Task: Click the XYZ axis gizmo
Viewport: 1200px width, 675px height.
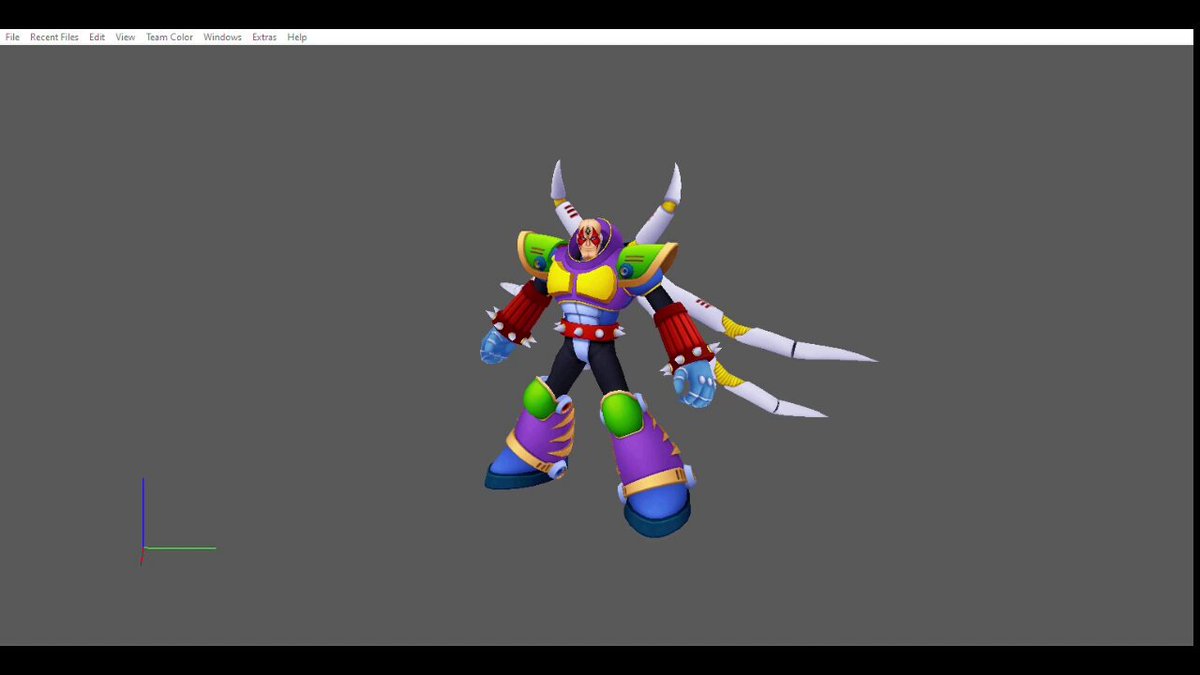Action: (x=177, y=521)
